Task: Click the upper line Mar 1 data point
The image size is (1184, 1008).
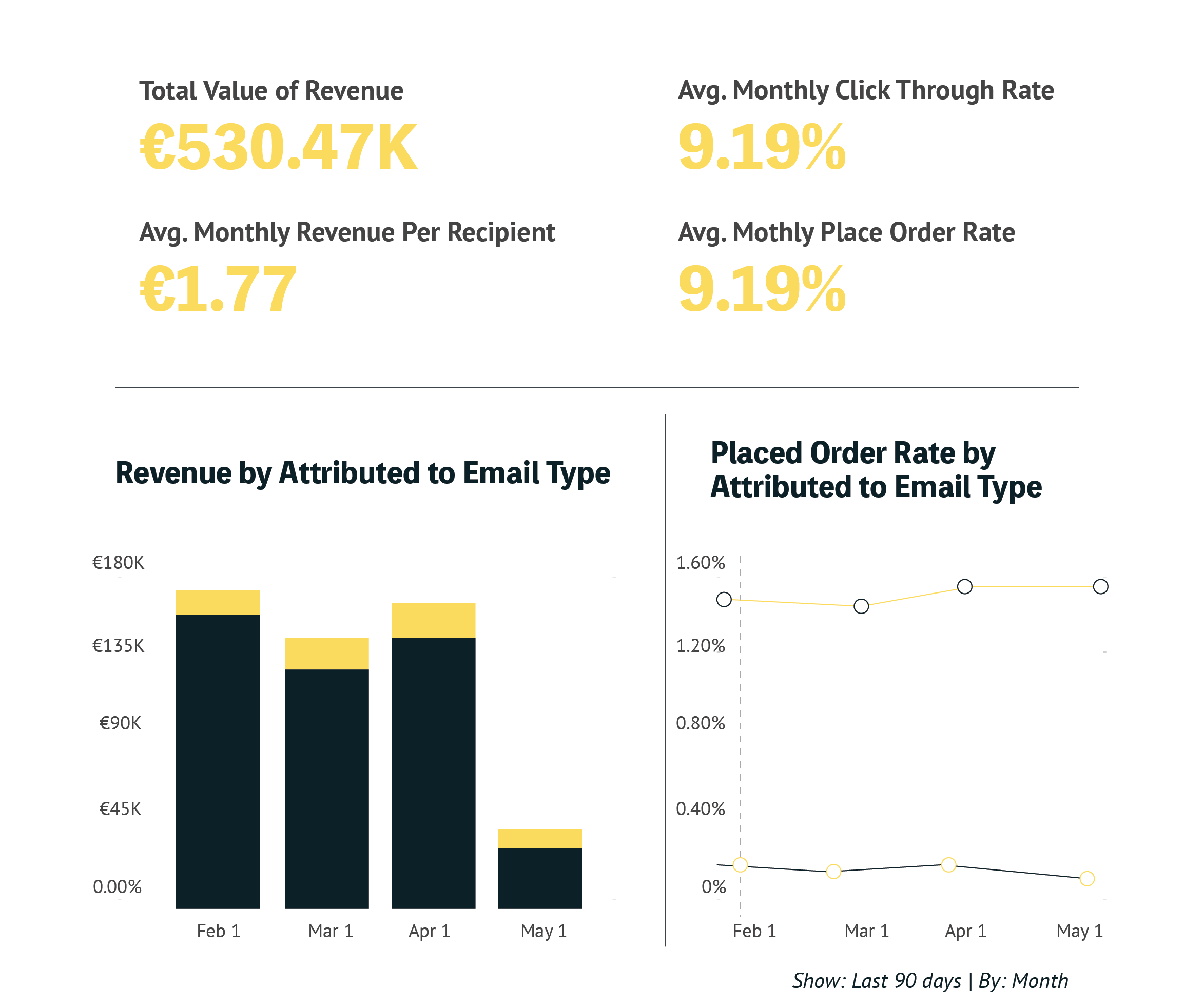Action: pyautogui.click(x=861, y=606)
